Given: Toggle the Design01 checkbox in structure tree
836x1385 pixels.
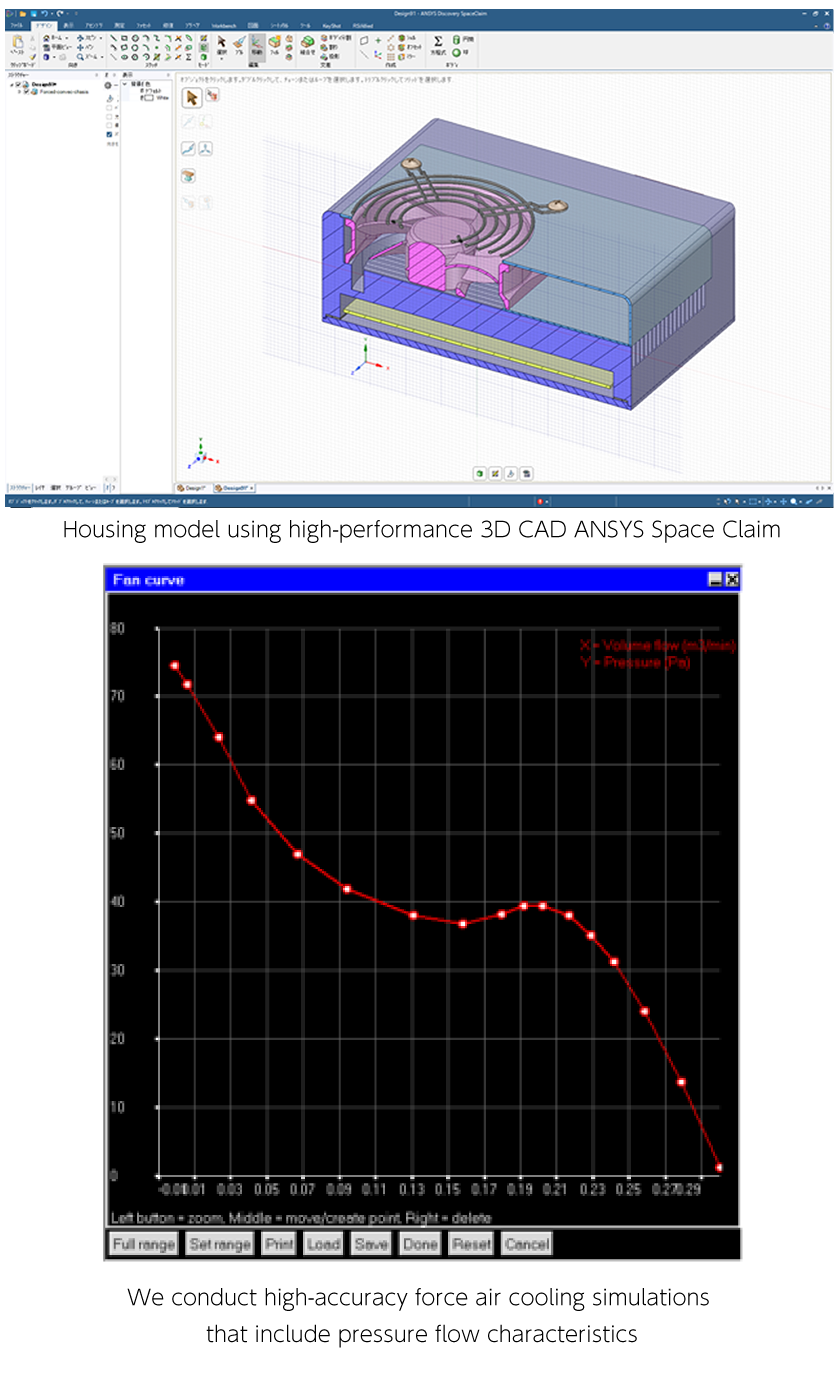Looking at the screenshot, I should tap(18, 85).
